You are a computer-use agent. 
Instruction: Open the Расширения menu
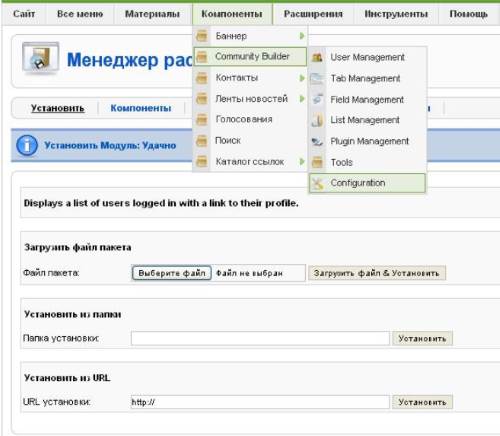pos(313,14)
